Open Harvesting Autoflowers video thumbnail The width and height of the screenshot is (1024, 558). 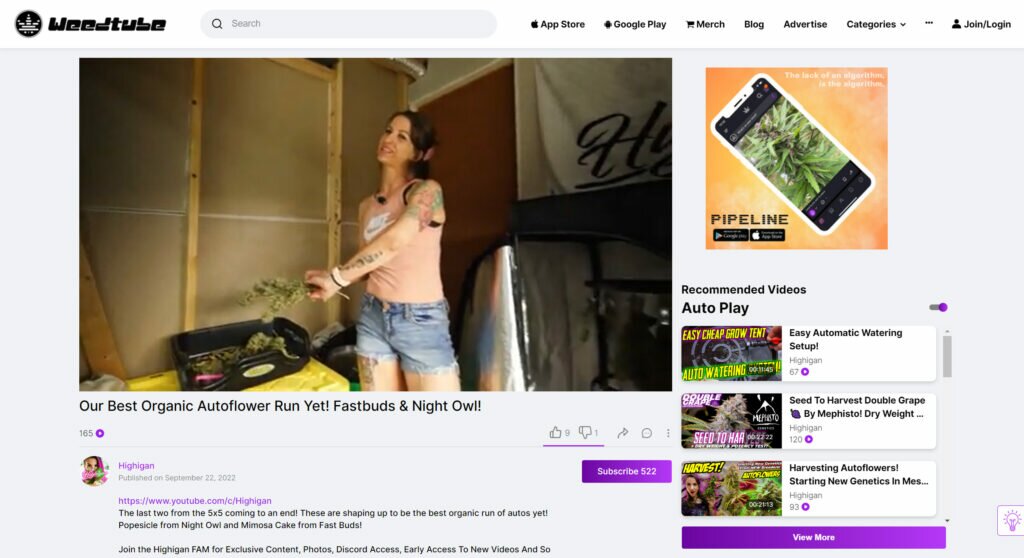coord(731,488)
